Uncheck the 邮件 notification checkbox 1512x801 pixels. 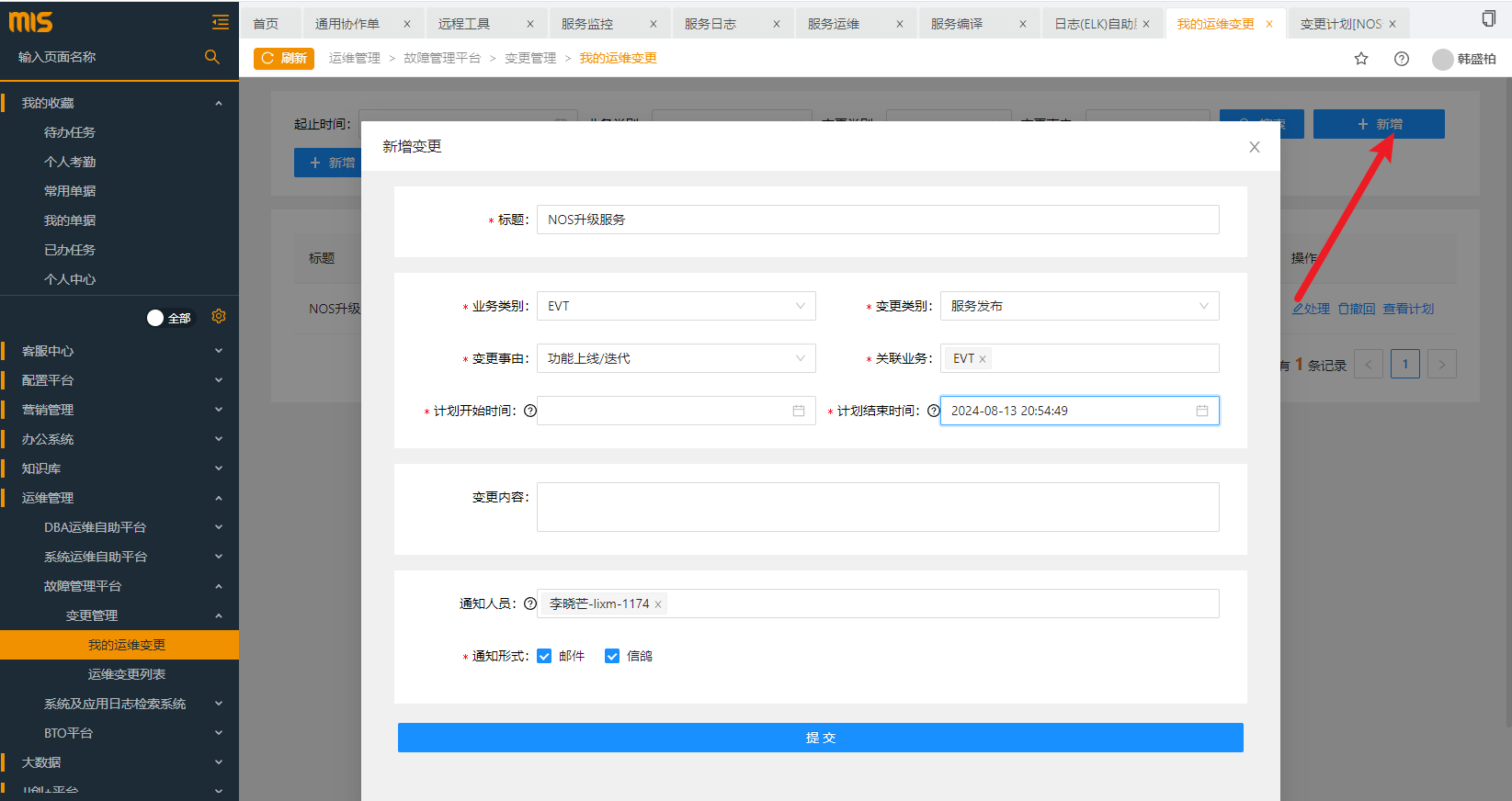point(544,656)
